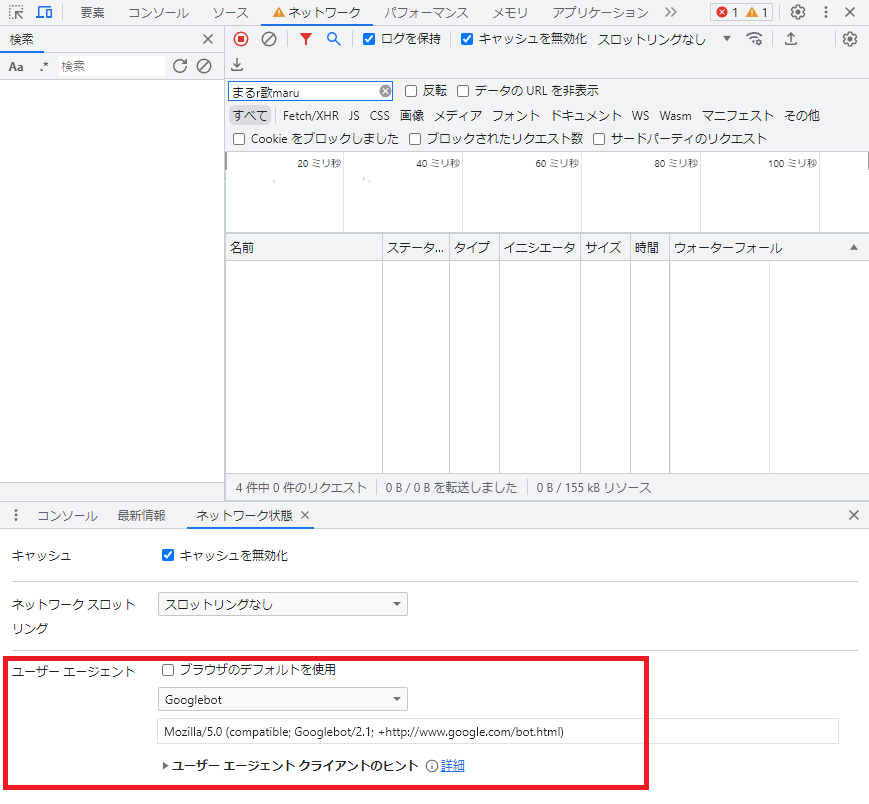Screen dimensions: 869x804
Task: Select the Fetch/XHR filter button
Action: tap(310, 116)
